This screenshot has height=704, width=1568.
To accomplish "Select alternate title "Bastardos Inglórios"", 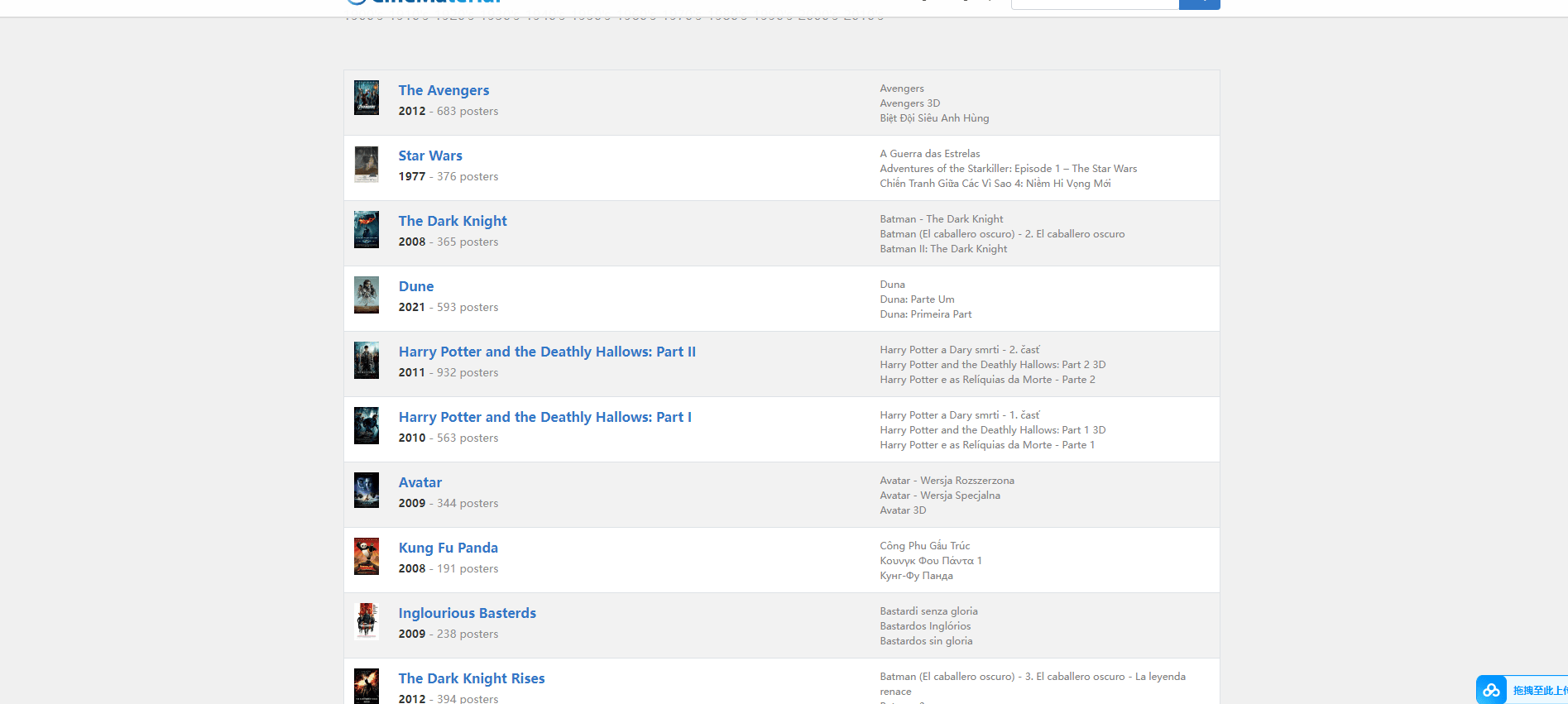I will [x=925, y=626].
